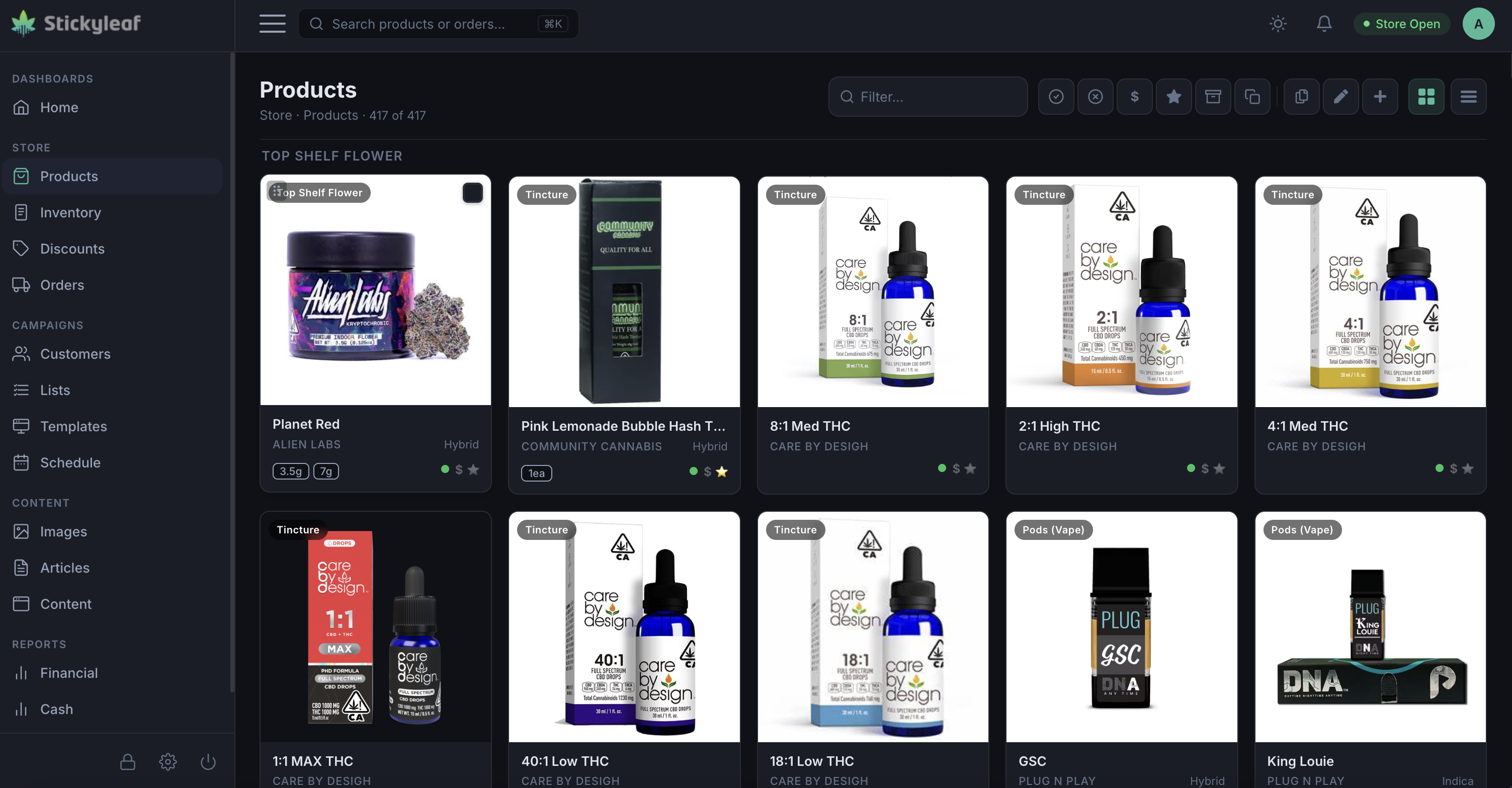Select the 7g size tag on Planet Red
This screenshot has width=1512, height=788.
(326, 470)
